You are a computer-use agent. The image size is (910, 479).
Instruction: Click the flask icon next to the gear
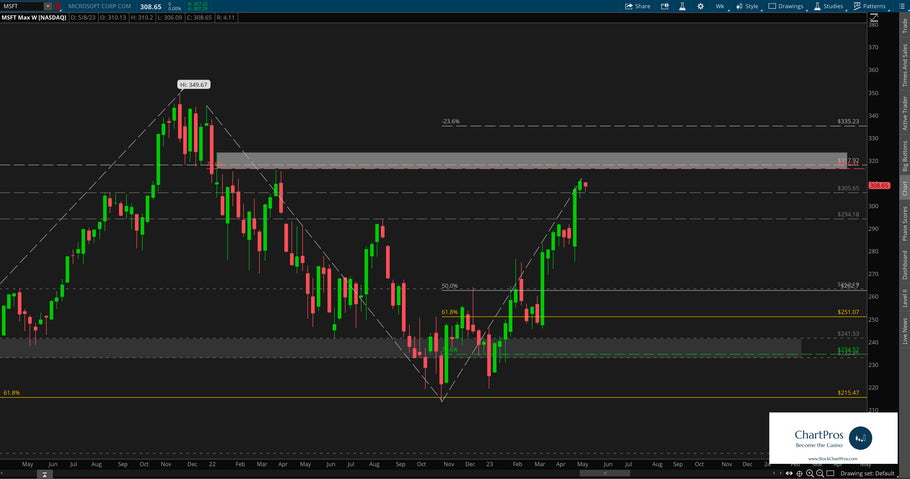click(682, 6)
